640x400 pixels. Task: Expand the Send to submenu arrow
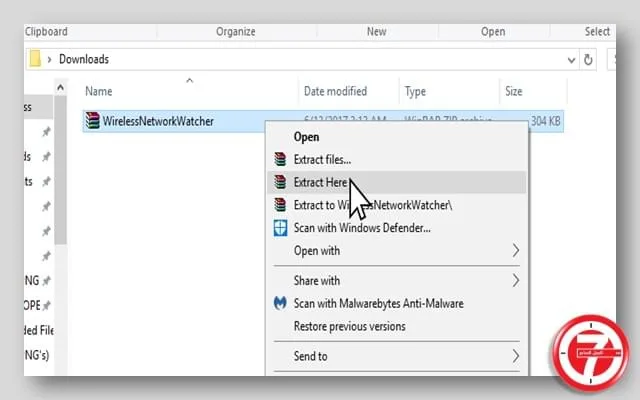(516, 356)
